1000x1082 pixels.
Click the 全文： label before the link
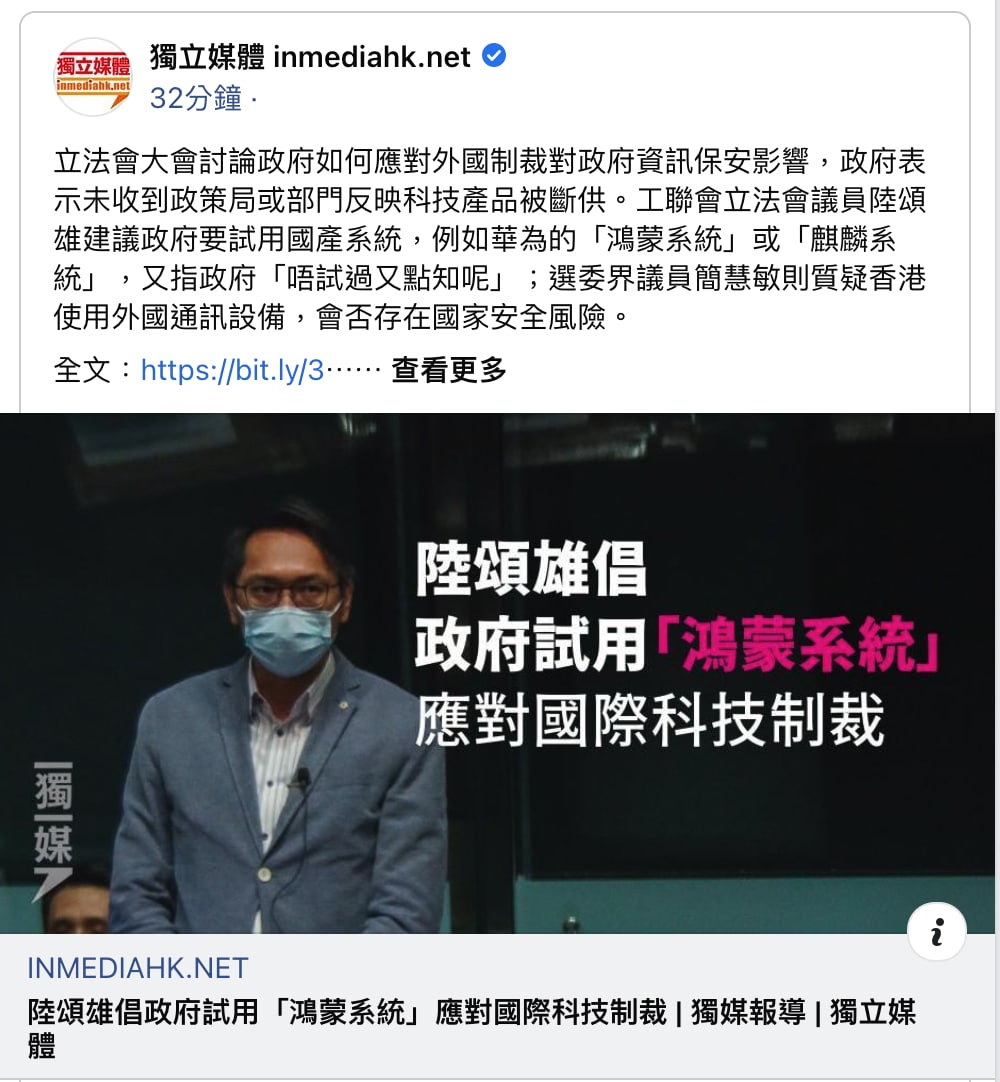pyautogui.click(x=94, y=371)
